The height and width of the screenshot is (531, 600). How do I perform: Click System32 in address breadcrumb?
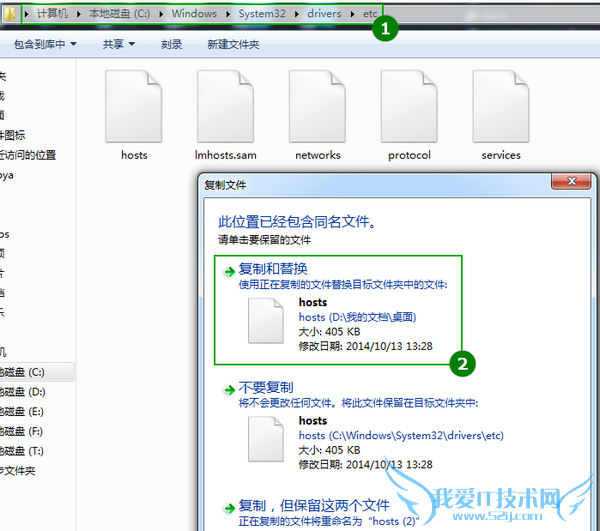coord(262,14)
